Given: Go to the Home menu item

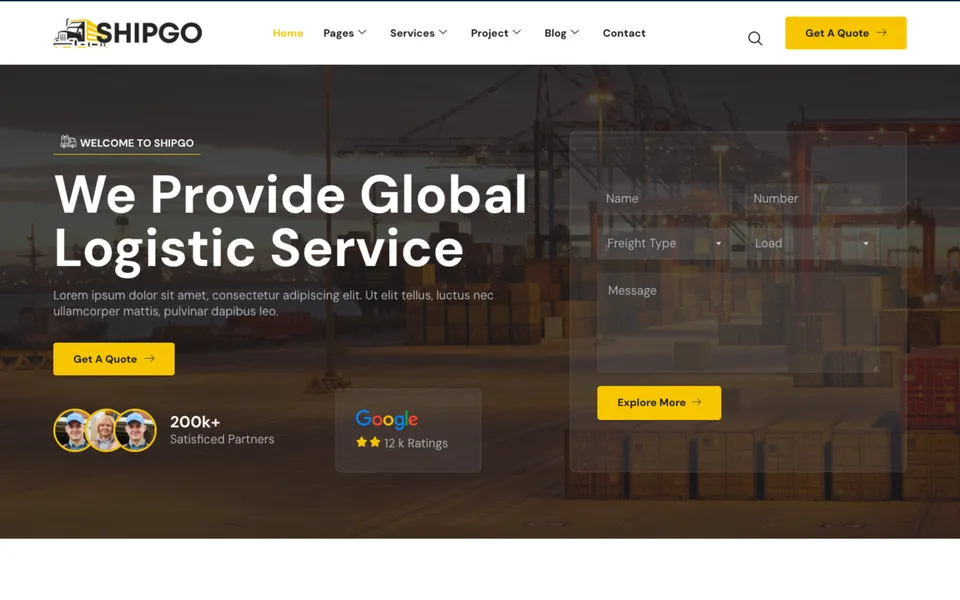Looking at the screenshot, I should pos(288,33).
